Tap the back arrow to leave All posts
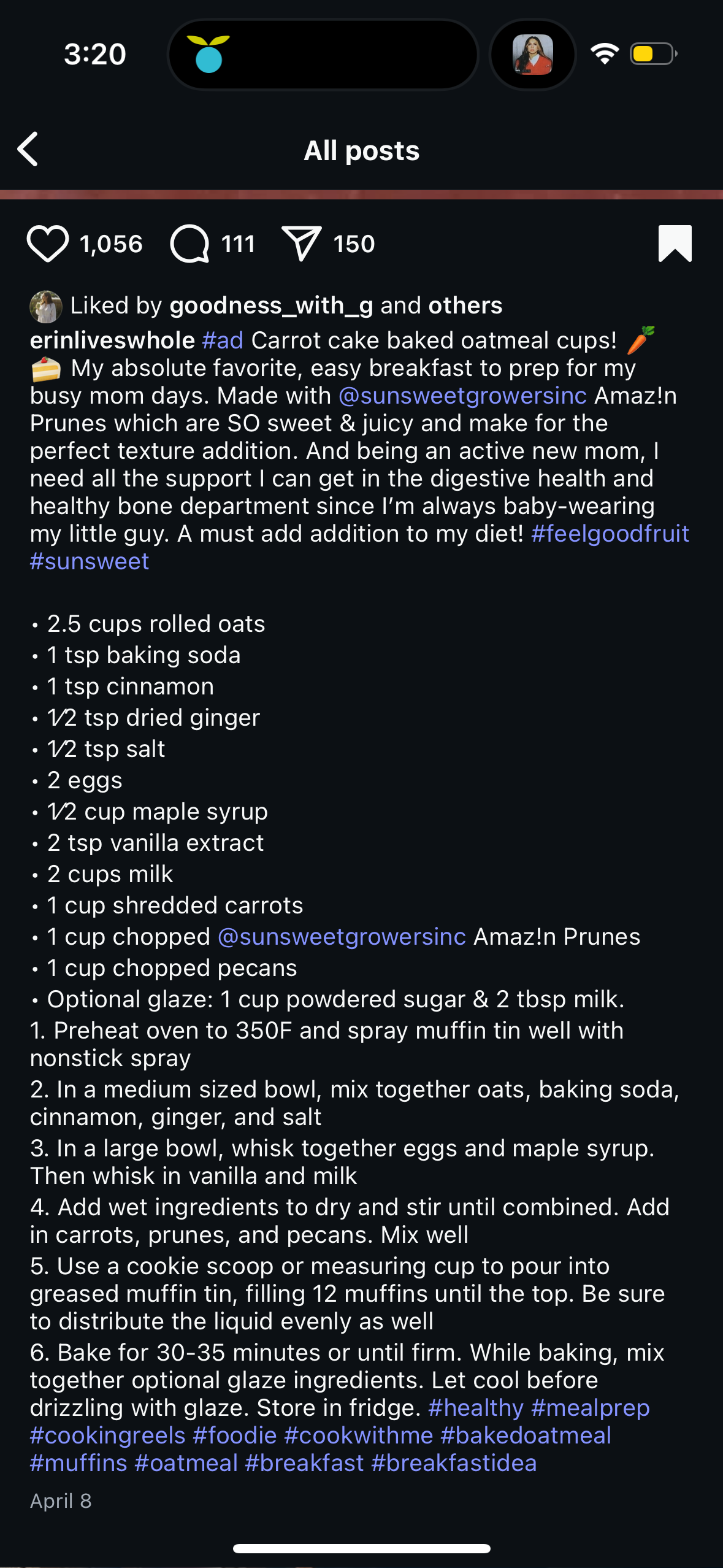Image resolution: width=723 pixels, height=1568 pixels. [28, 150]
